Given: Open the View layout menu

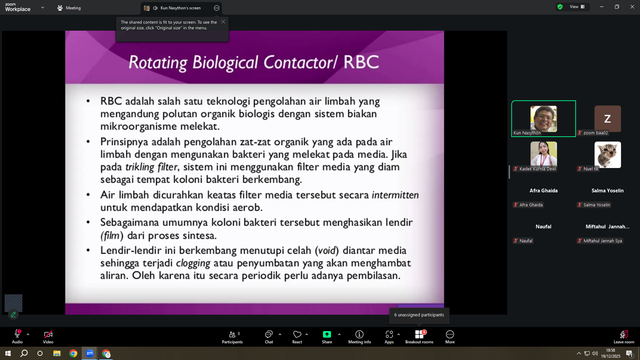Looking at the screenshot, I should click(577, 7).
